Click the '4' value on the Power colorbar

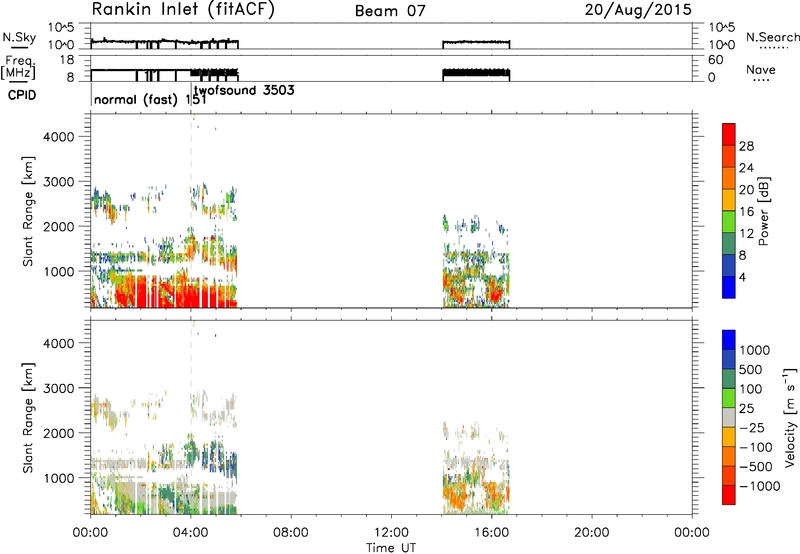pos(743,277)
